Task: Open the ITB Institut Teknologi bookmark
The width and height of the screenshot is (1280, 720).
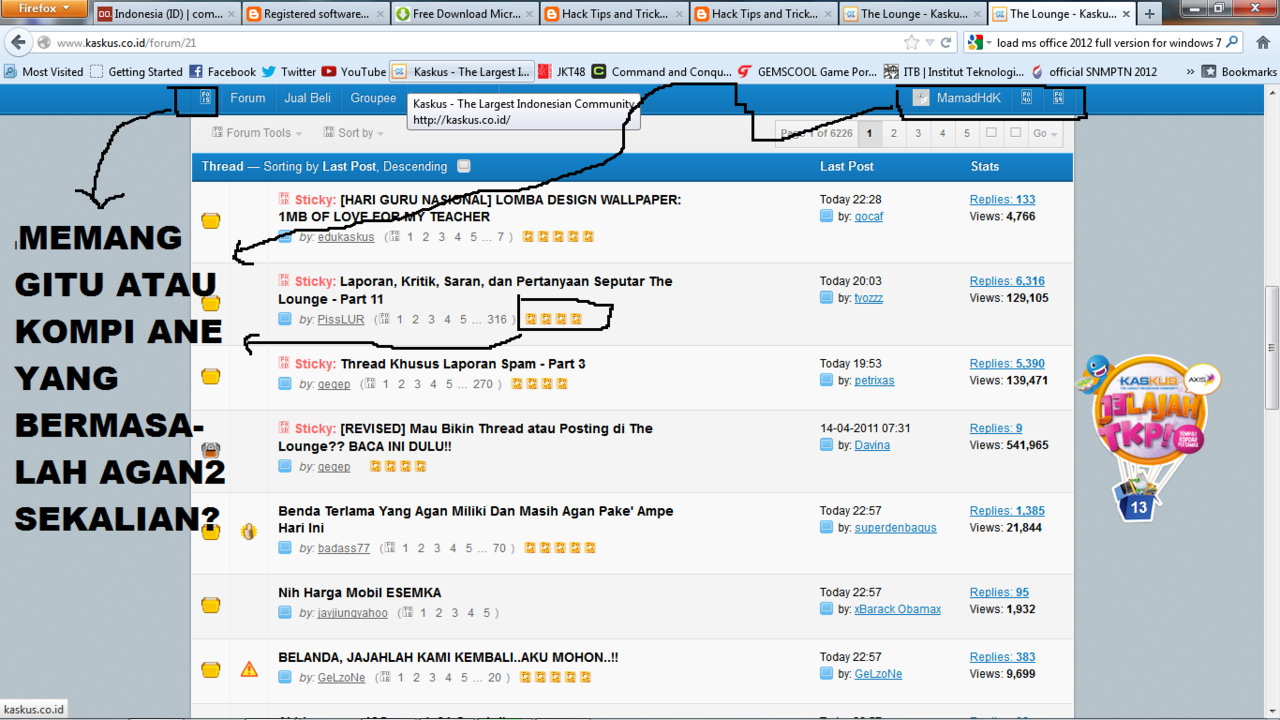Action: pos(955,72)
